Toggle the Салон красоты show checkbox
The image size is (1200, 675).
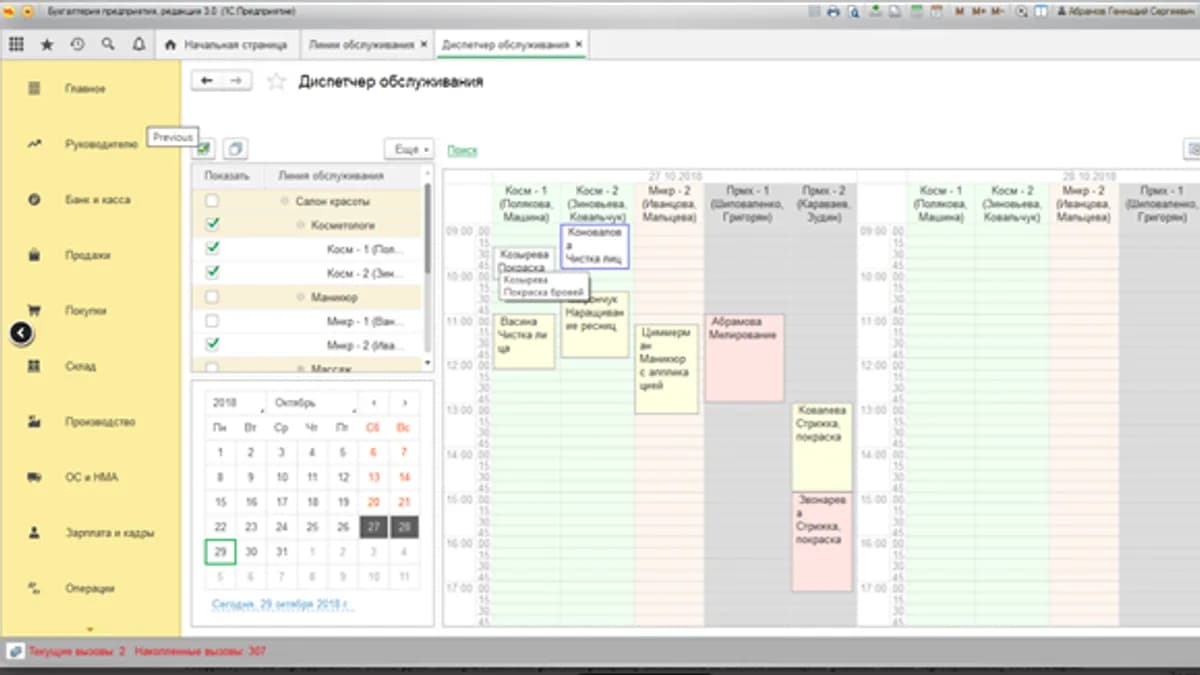click(x=212, y=201)
